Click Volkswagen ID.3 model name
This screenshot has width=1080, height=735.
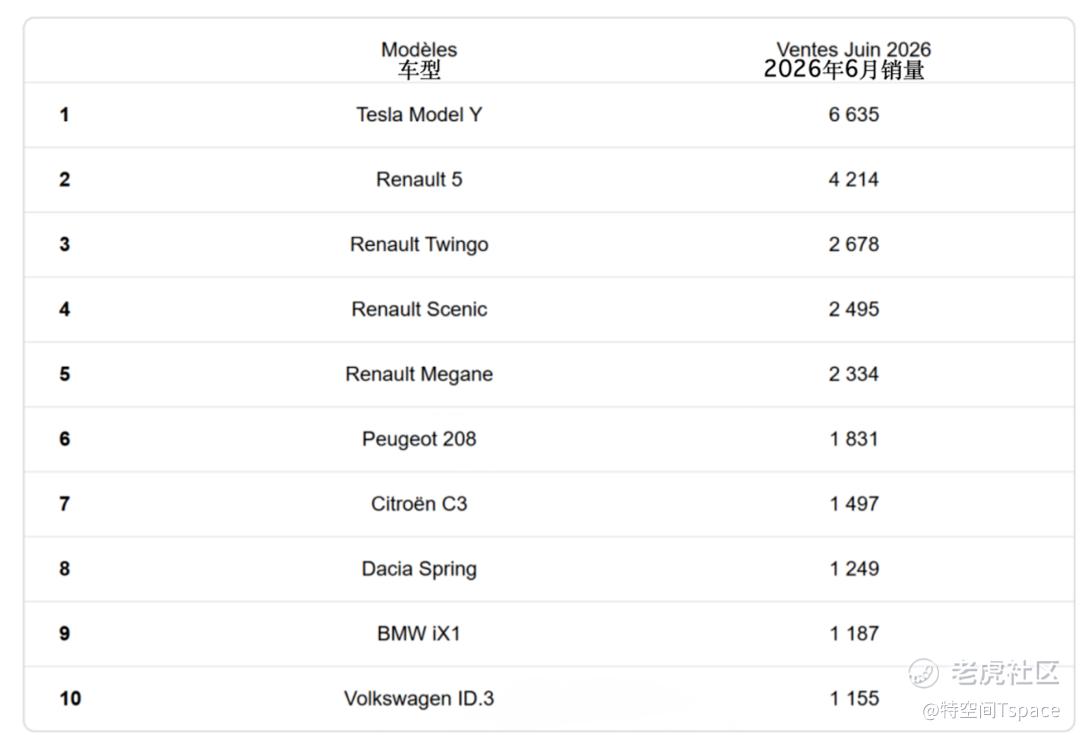pos(419,698)
